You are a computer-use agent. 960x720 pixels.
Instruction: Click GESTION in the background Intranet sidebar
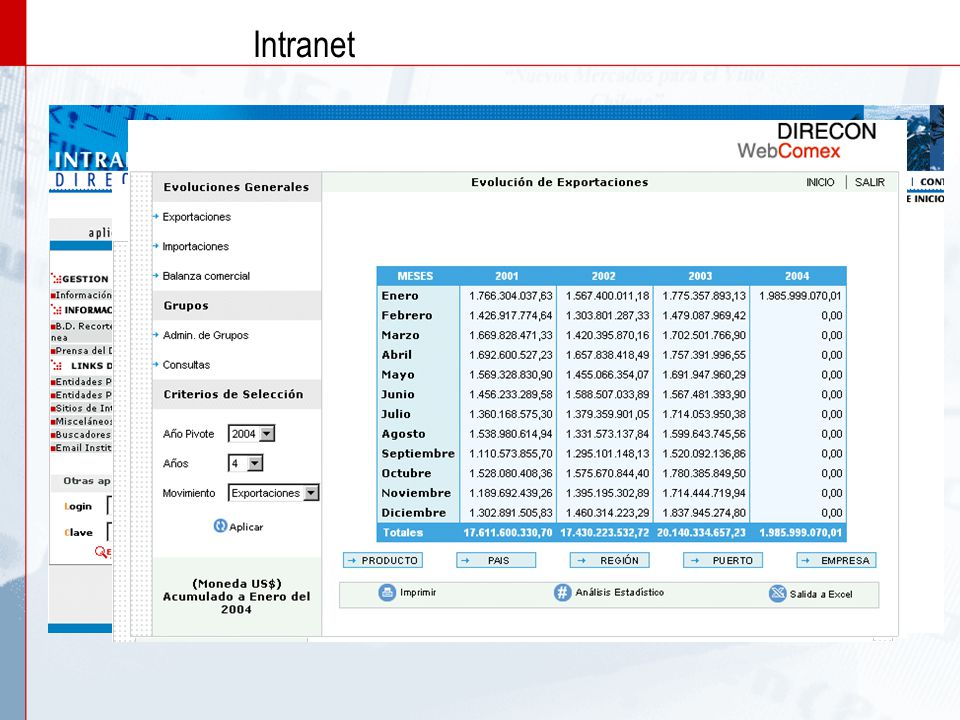click(85, 279)
